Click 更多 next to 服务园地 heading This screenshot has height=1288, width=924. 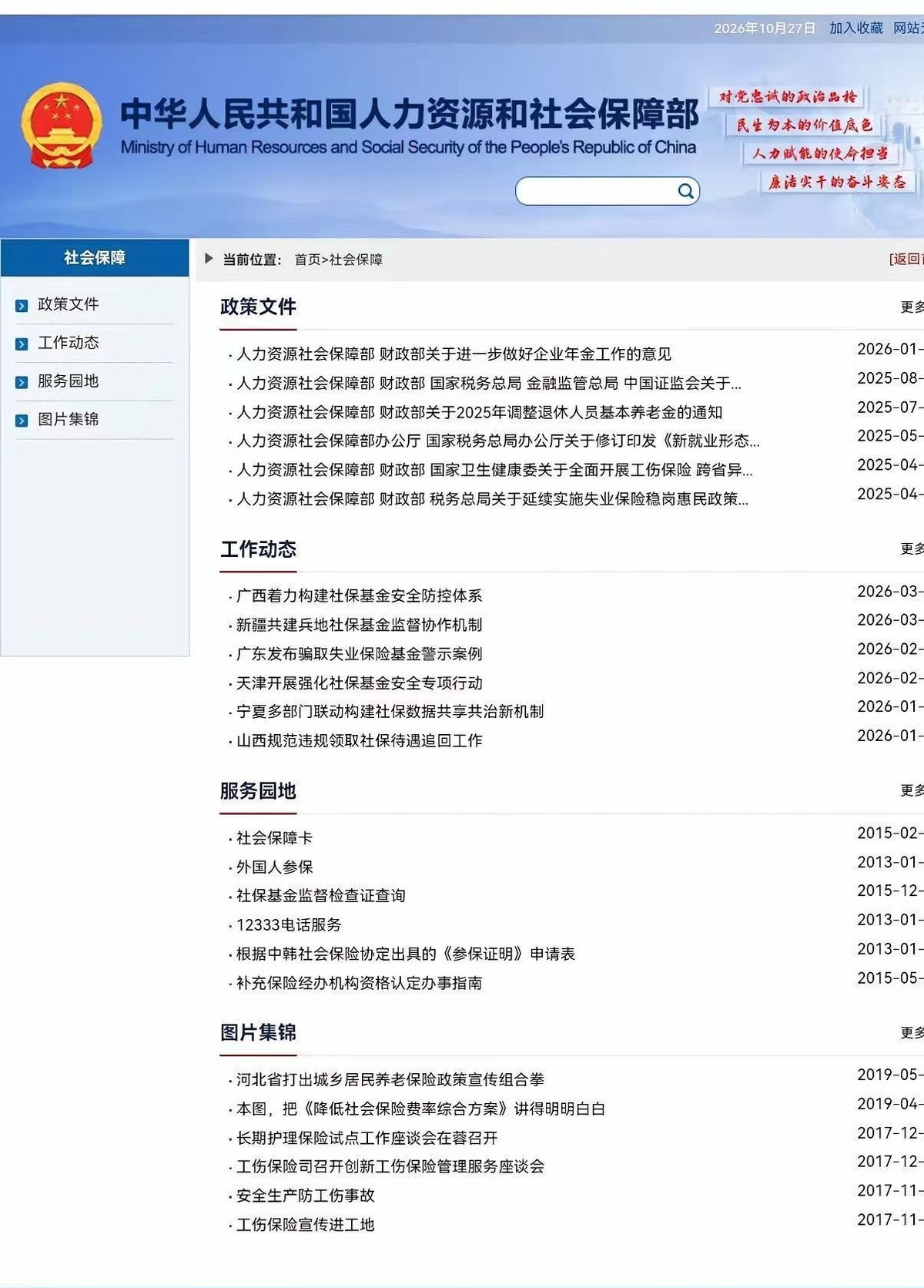point(912,790)
